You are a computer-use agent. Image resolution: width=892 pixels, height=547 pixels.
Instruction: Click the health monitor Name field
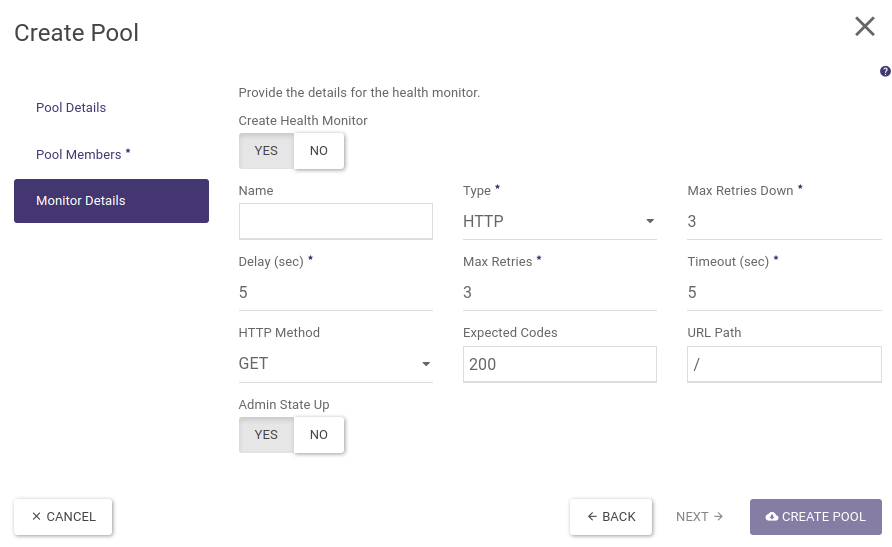point(335,221)
